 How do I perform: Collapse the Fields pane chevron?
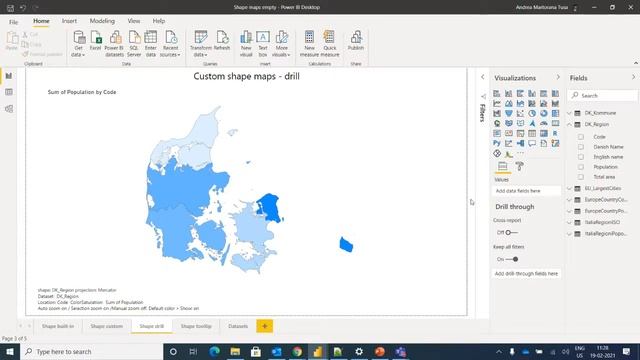633,77
